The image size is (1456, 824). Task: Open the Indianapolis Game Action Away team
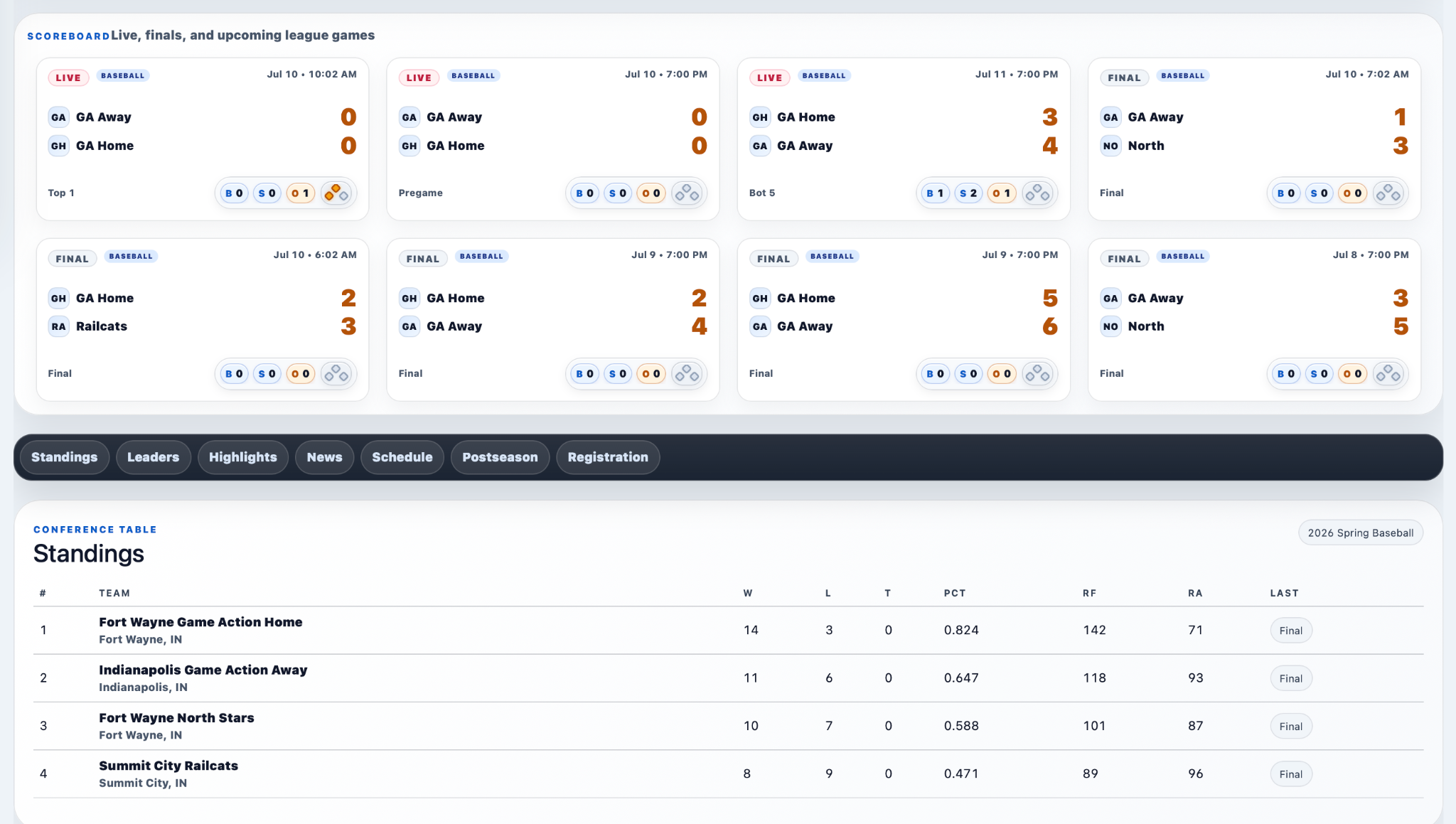point(203,670)
